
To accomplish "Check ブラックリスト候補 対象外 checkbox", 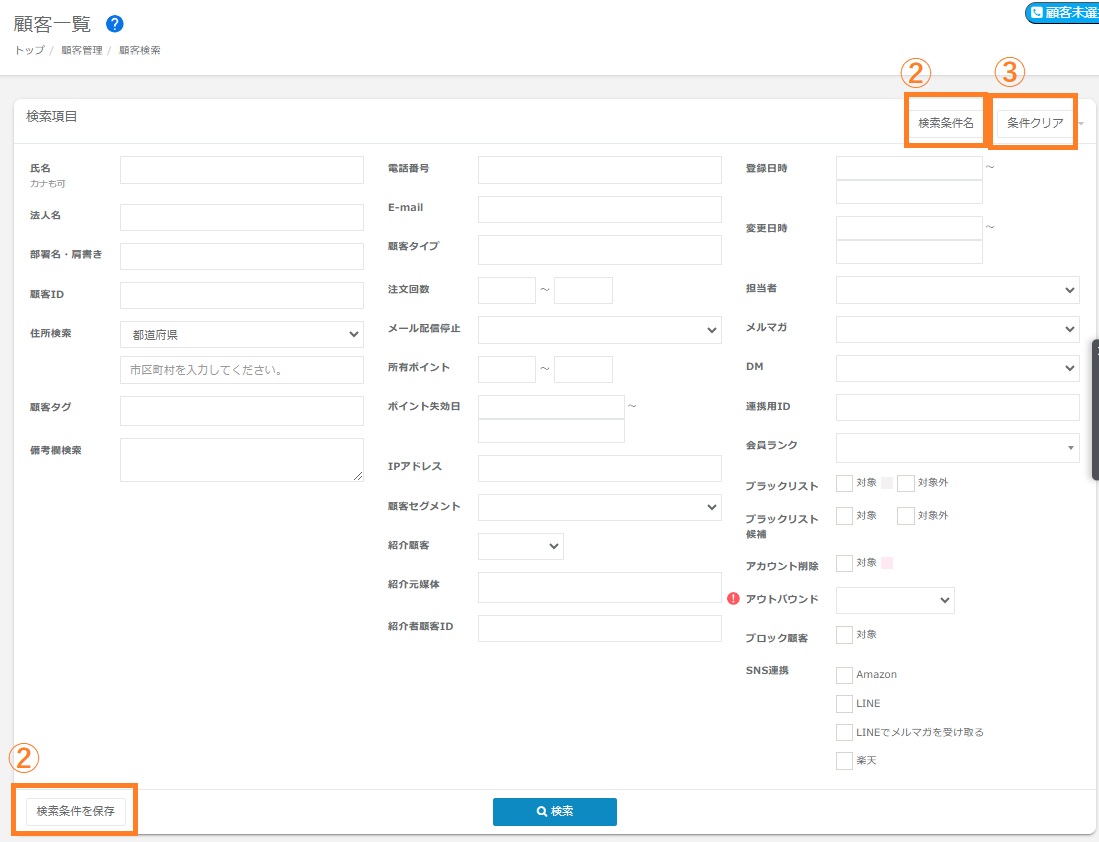I will tap(906, 516).
